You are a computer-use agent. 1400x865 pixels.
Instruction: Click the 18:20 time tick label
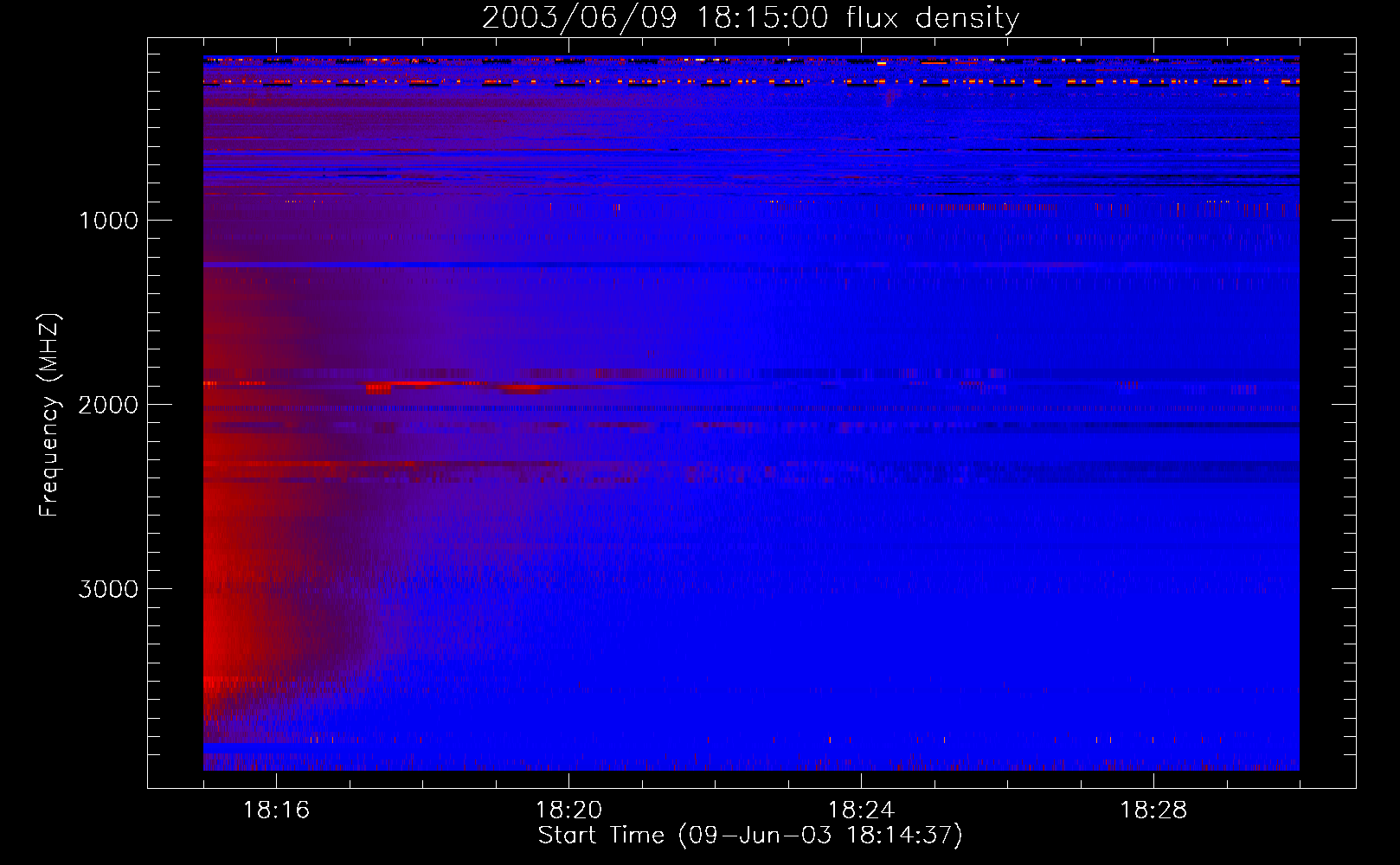(568, 811)
